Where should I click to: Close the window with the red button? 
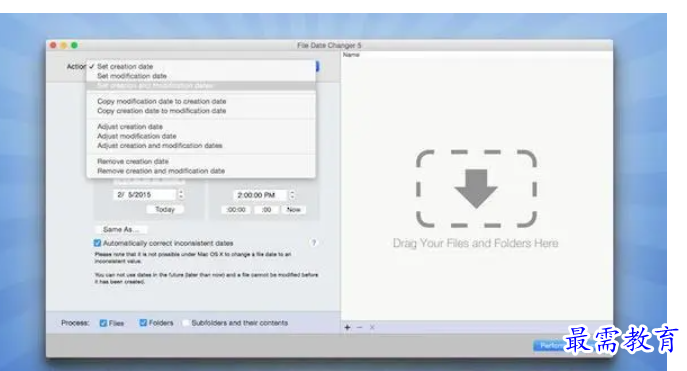pyautogui.click(x=53, y=45)
